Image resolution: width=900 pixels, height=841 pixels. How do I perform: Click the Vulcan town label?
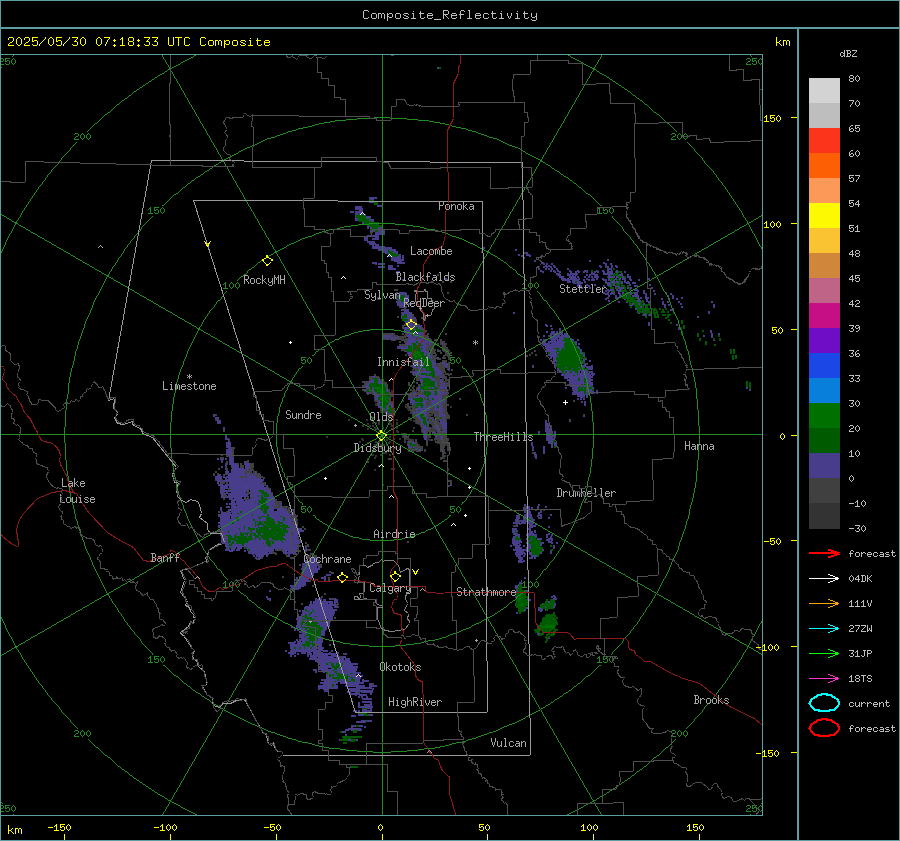pyautogui.click(x=508, y=743)
